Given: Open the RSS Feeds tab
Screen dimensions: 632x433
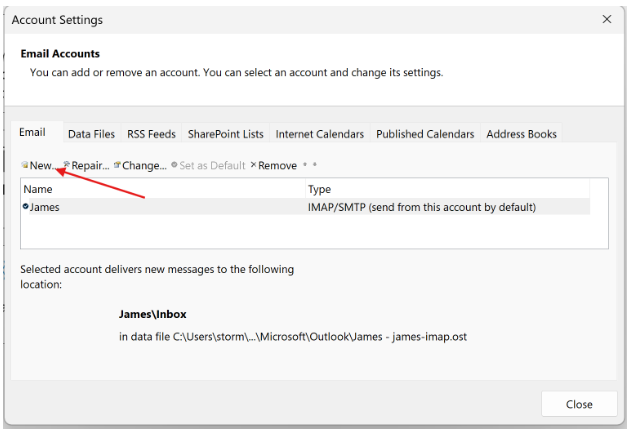Looking at the screenshot, I should [151, 134].
